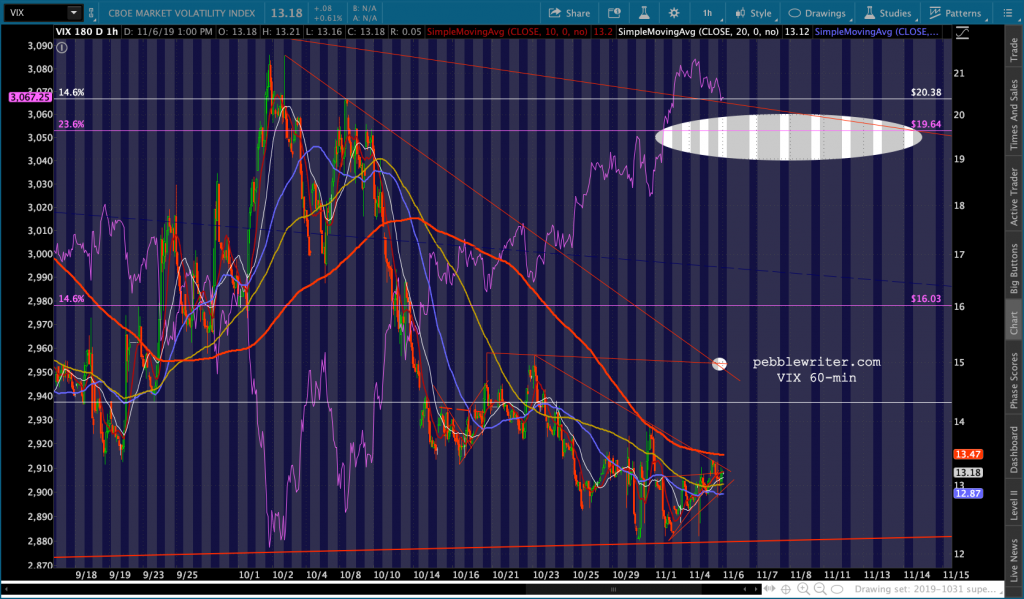Open chart settings gear icon

click(x=674, y=13)
